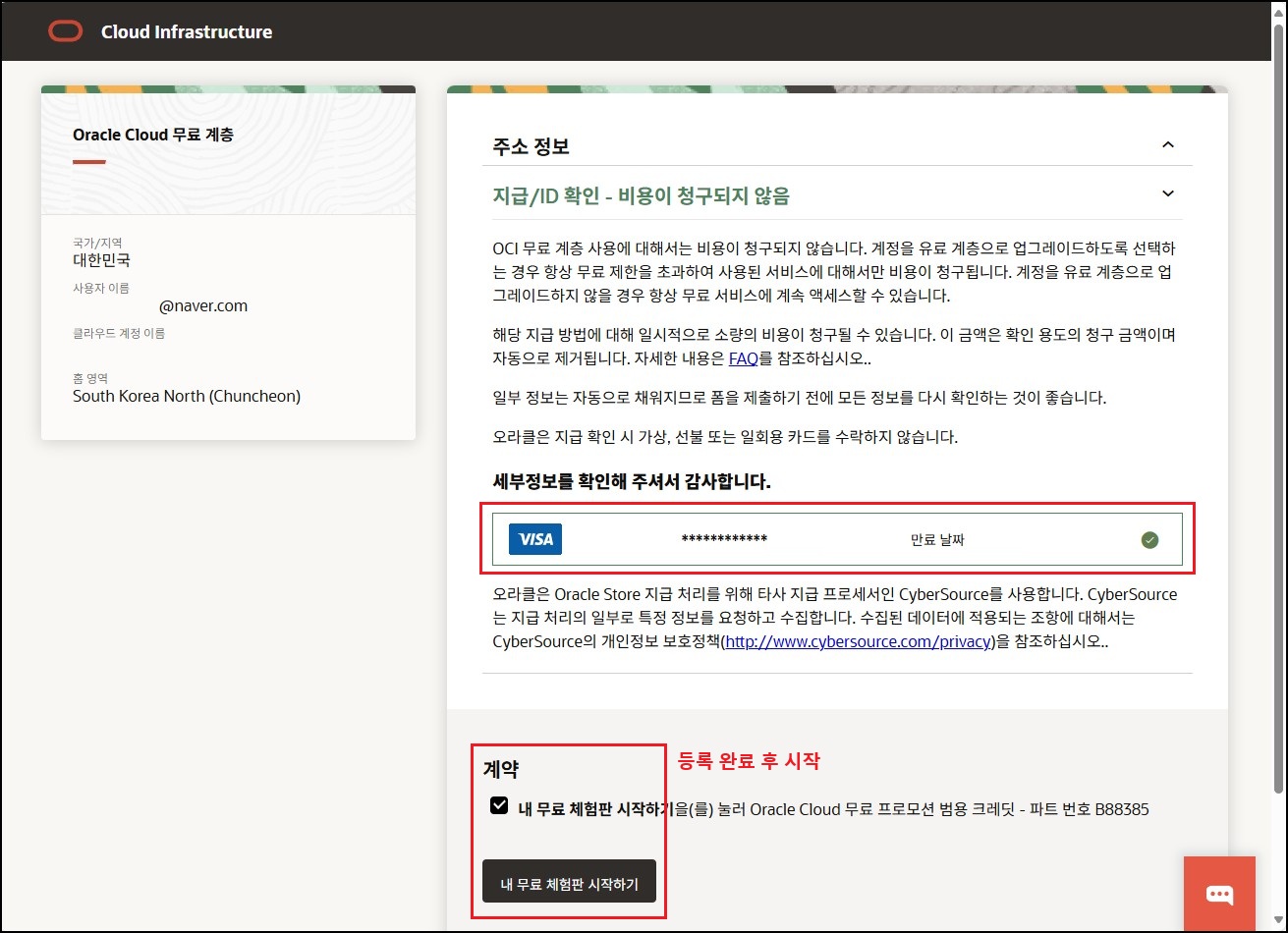Click the 내 무료 체험판 시작하기 button

tap(569, 880)
